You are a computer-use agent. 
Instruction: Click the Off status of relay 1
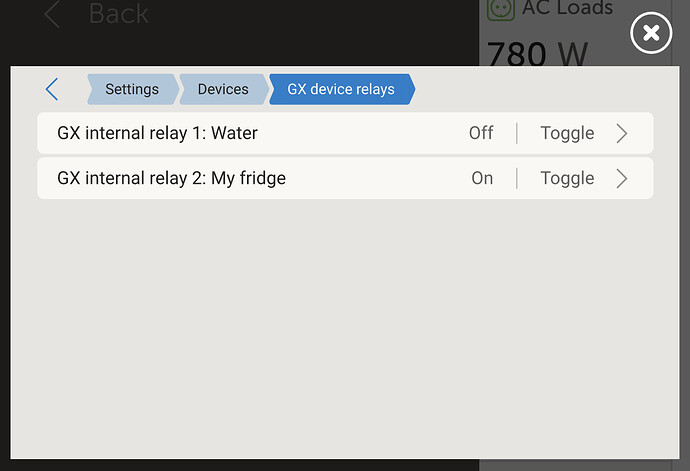(x=481, y=133)
